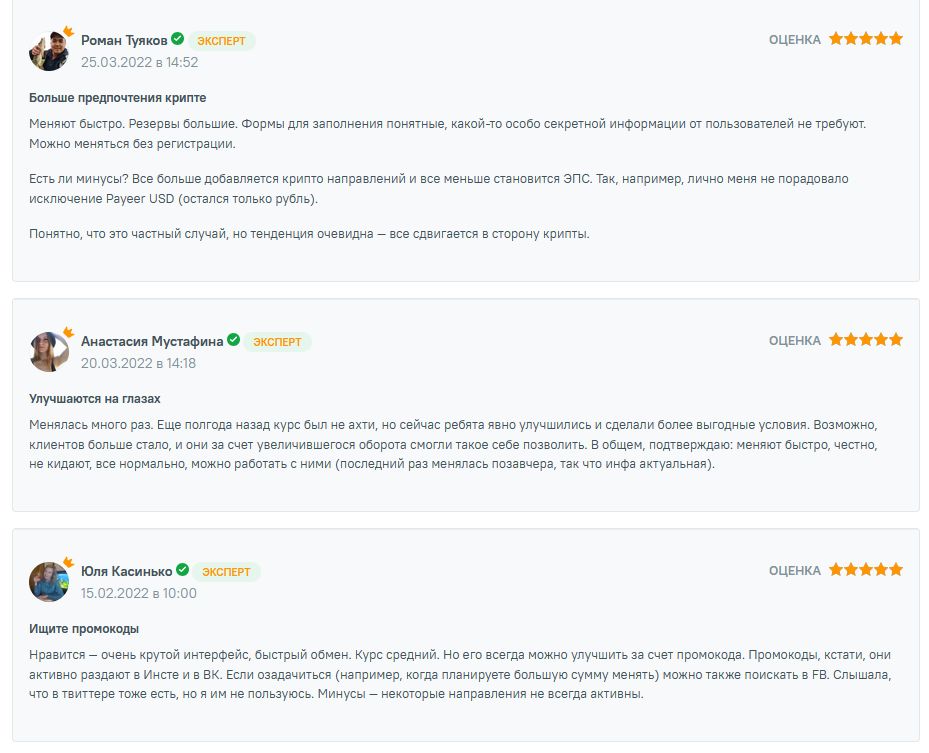Click the ЭКСПЕРТ badge beside Юля Касинько

pos(226,572)
